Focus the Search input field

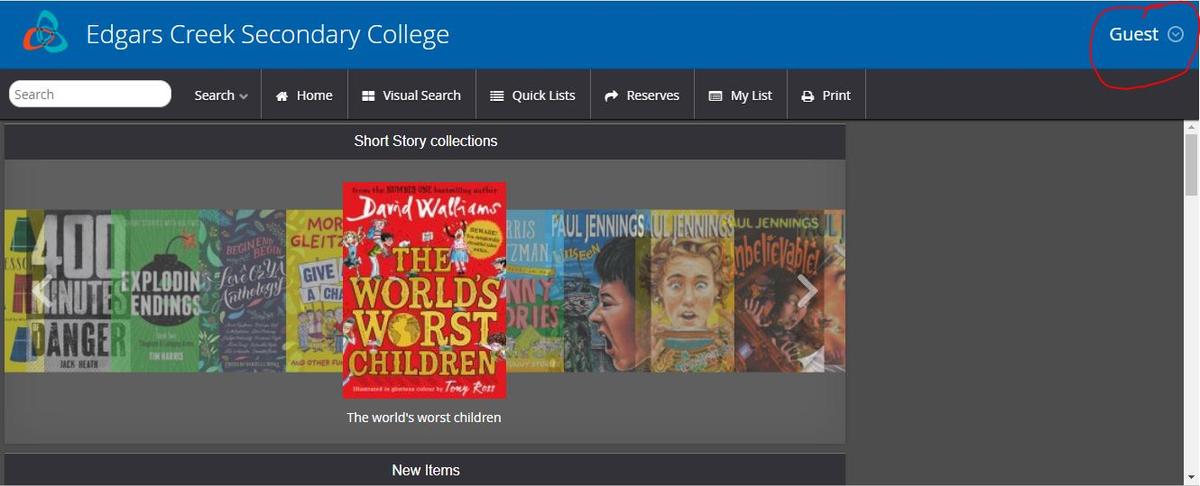90,94
